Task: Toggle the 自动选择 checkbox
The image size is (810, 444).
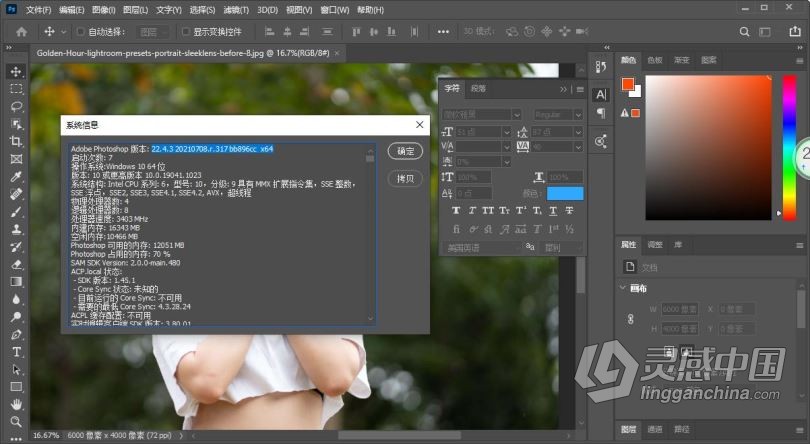Action: click(81, 32)
